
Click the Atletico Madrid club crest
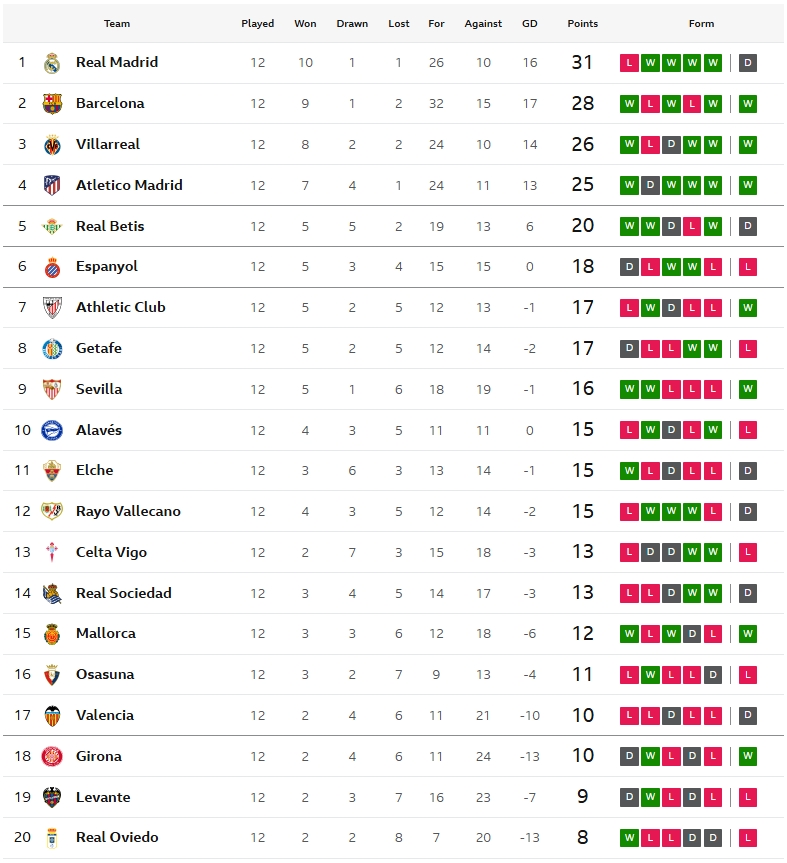click(x=52, y=185)
